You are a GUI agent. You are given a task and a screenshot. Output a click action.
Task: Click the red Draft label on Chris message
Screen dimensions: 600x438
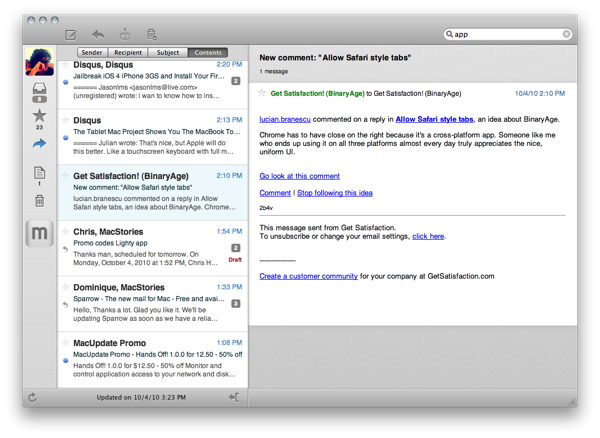(x=235, y=260)
